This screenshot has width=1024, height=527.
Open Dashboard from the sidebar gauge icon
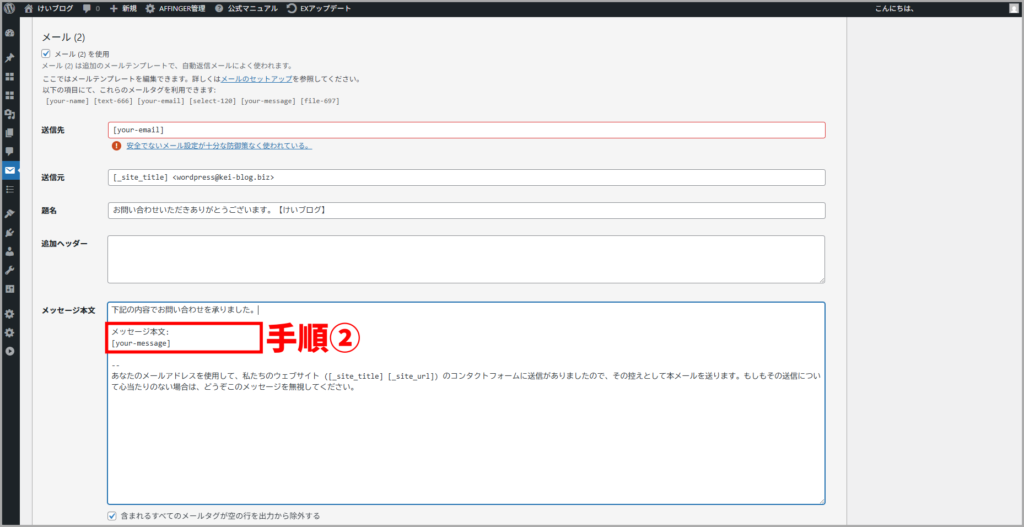10,33
